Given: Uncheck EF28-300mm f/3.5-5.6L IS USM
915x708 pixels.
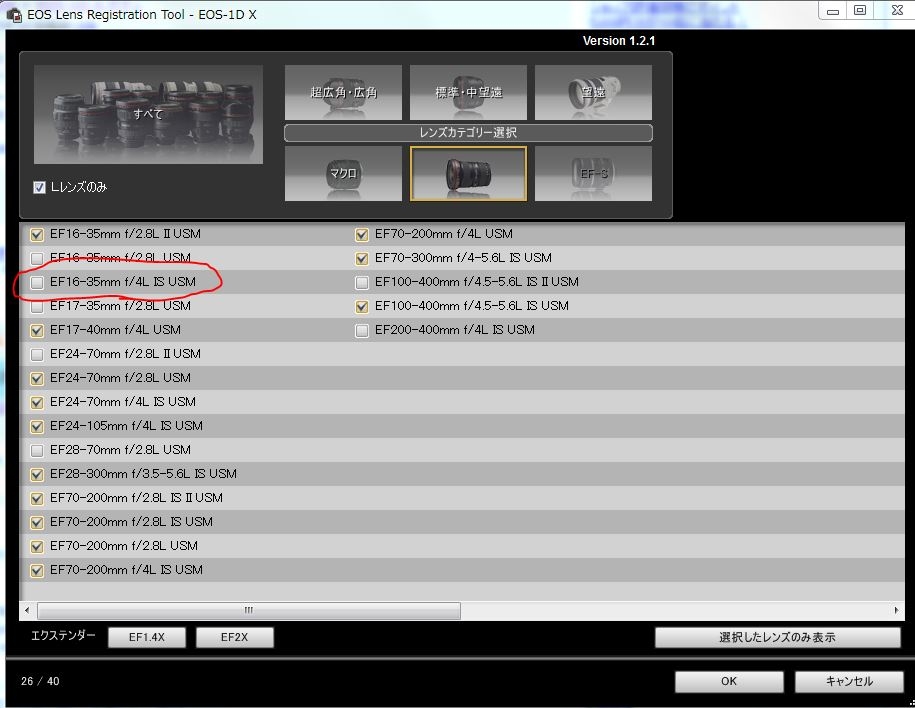Looking at the screenshot, I should click(x=37, y=475).
